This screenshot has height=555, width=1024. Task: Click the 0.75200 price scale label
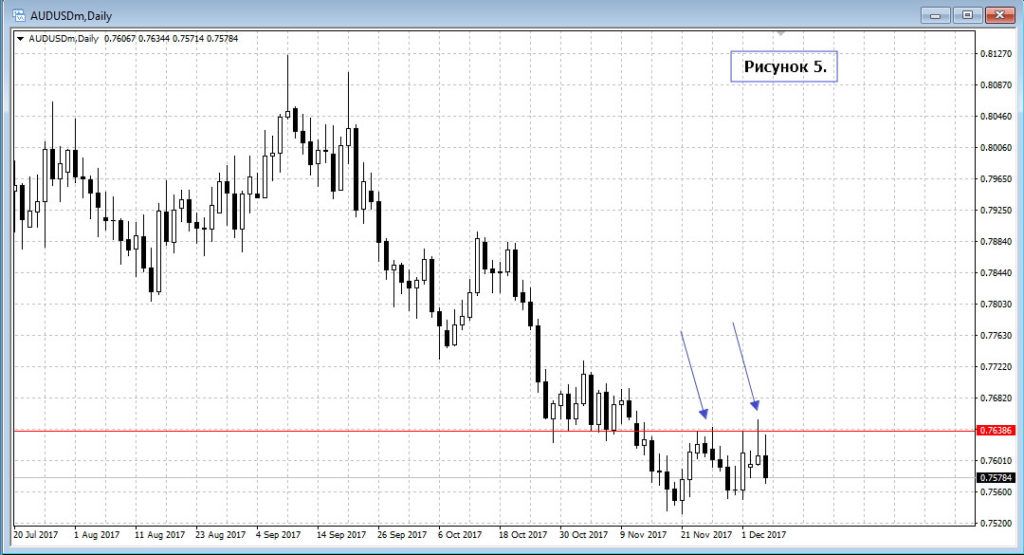995,523
